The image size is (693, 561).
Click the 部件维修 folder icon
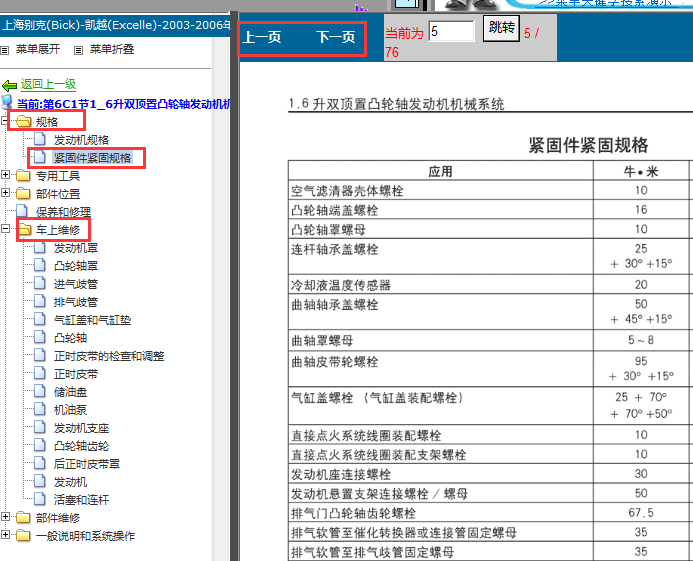[x=23, y=517]
